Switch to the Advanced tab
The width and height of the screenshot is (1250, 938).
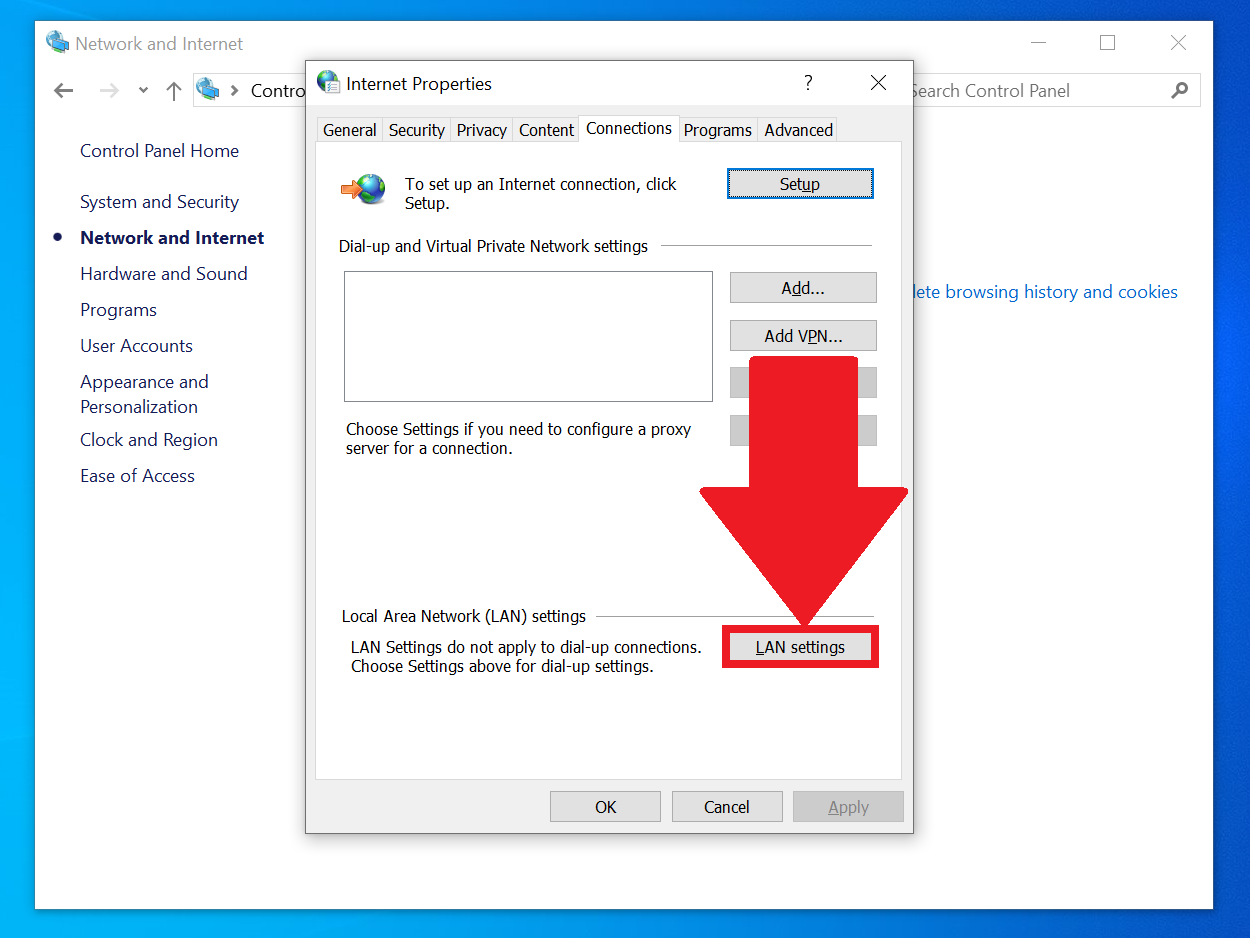[798, 130]
